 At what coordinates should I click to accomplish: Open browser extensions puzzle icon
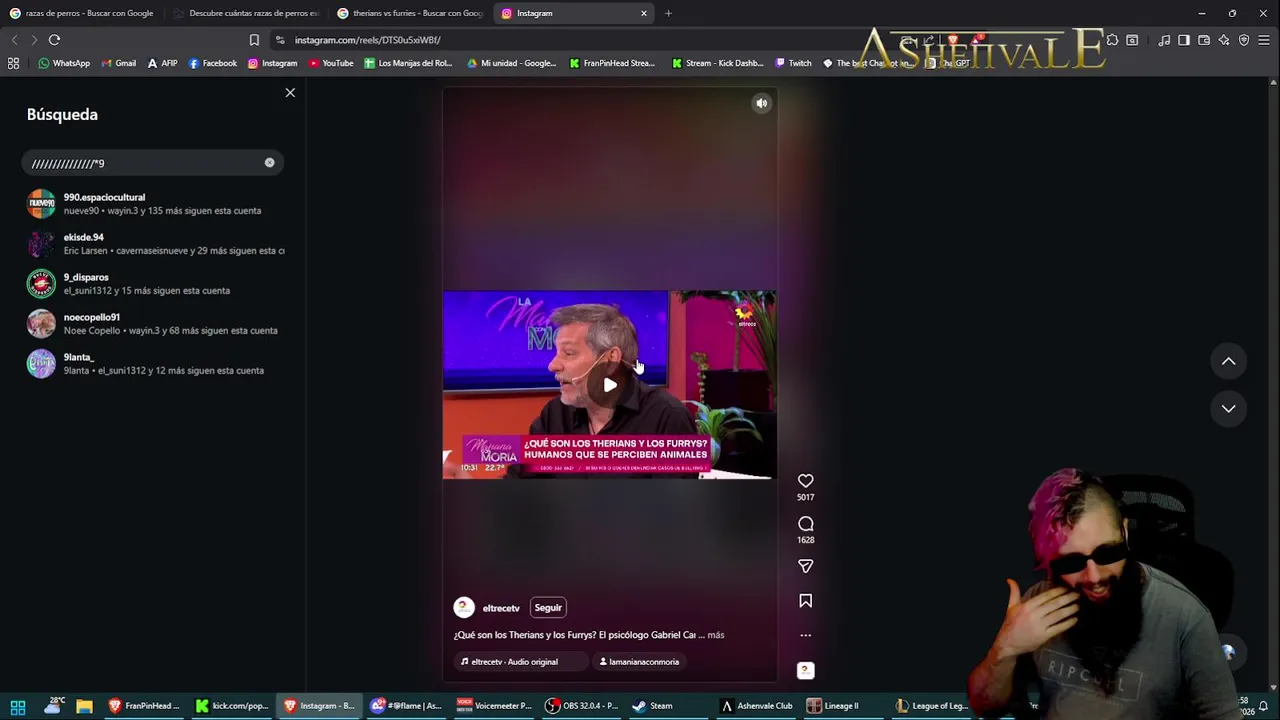click(1112, 40)
